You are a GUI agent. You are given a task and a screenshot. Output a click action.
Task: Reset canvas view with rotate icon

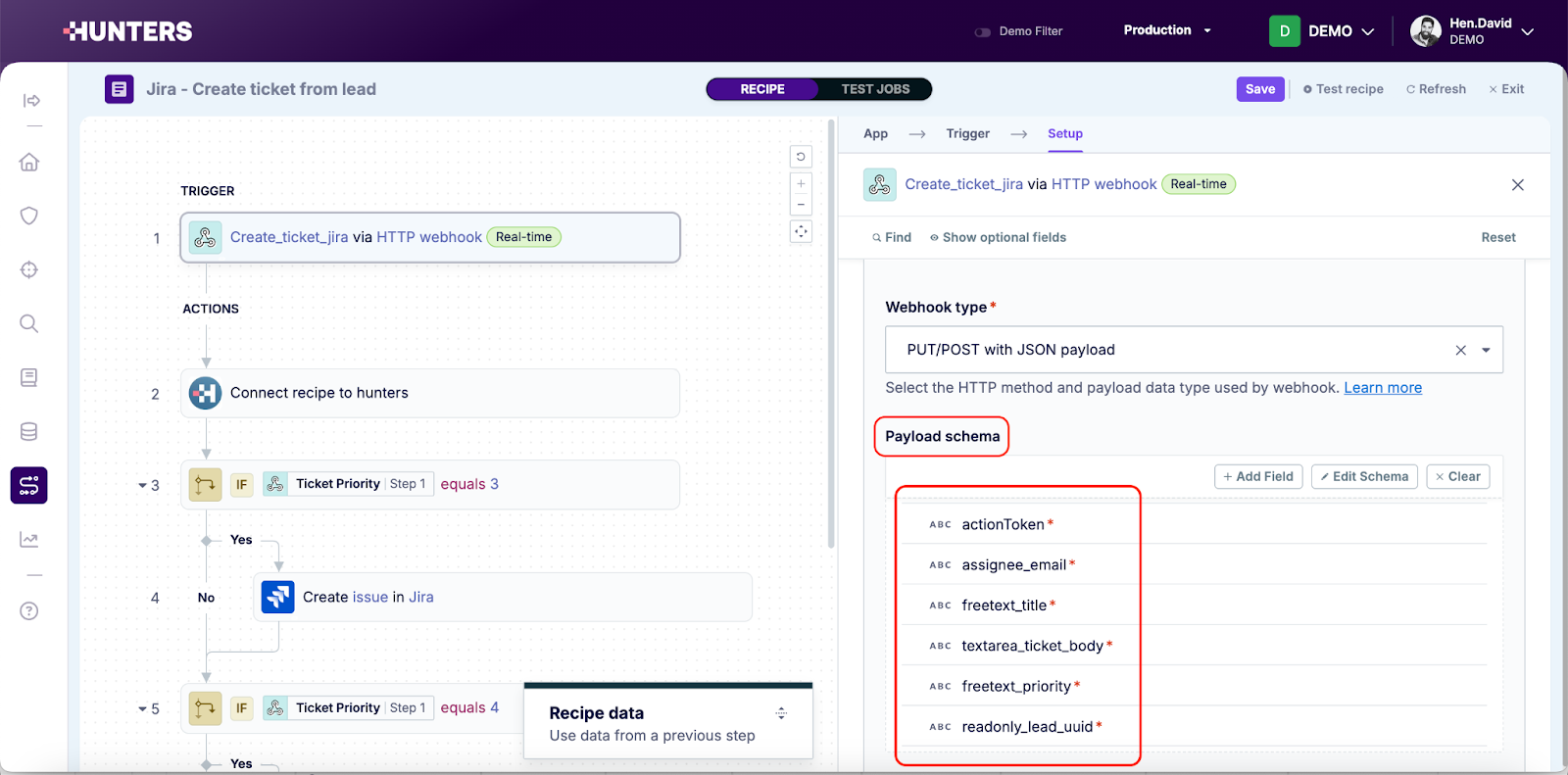[801, 157]
